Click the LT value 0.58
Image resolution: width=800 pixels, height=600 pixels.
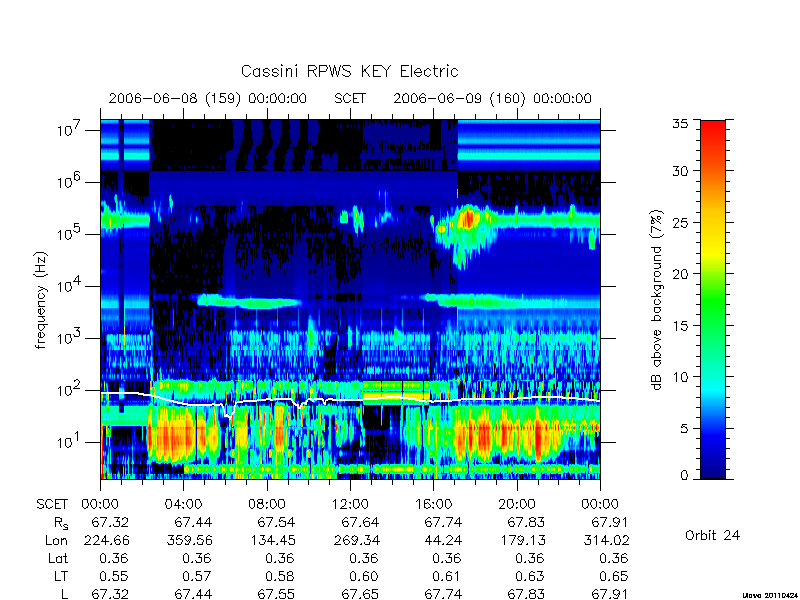[280, 577]
